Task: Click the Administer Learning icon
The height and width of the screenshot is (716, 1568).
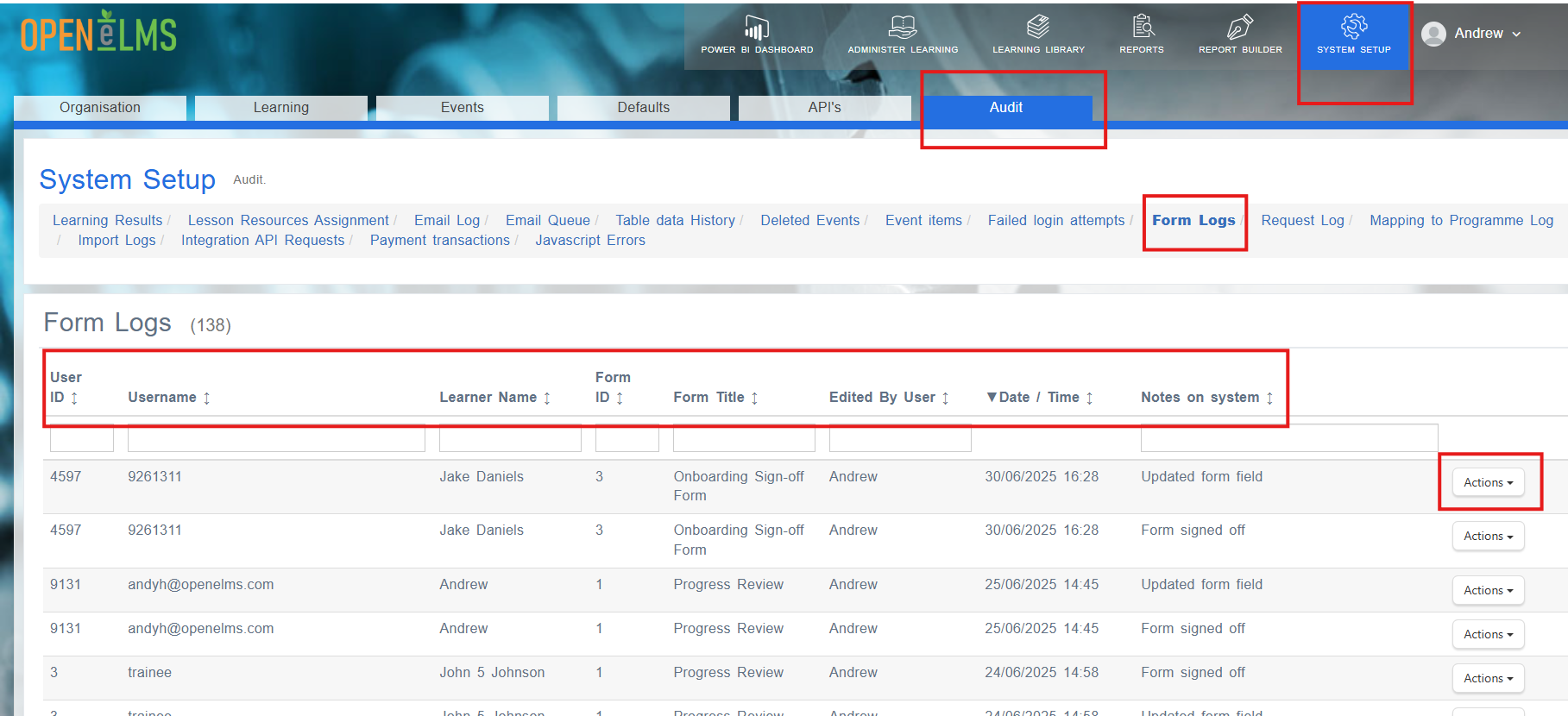Action: coord(903,28)
